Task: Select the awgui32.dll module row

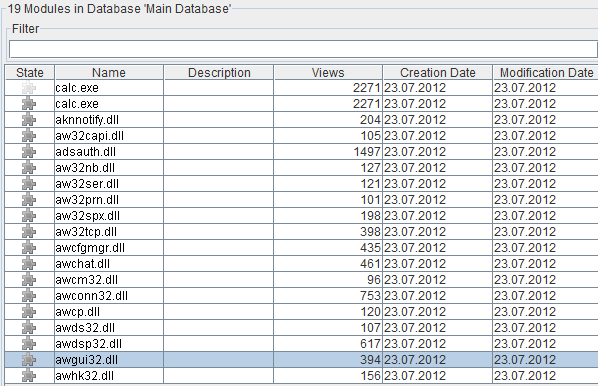Action: point(301,360)
